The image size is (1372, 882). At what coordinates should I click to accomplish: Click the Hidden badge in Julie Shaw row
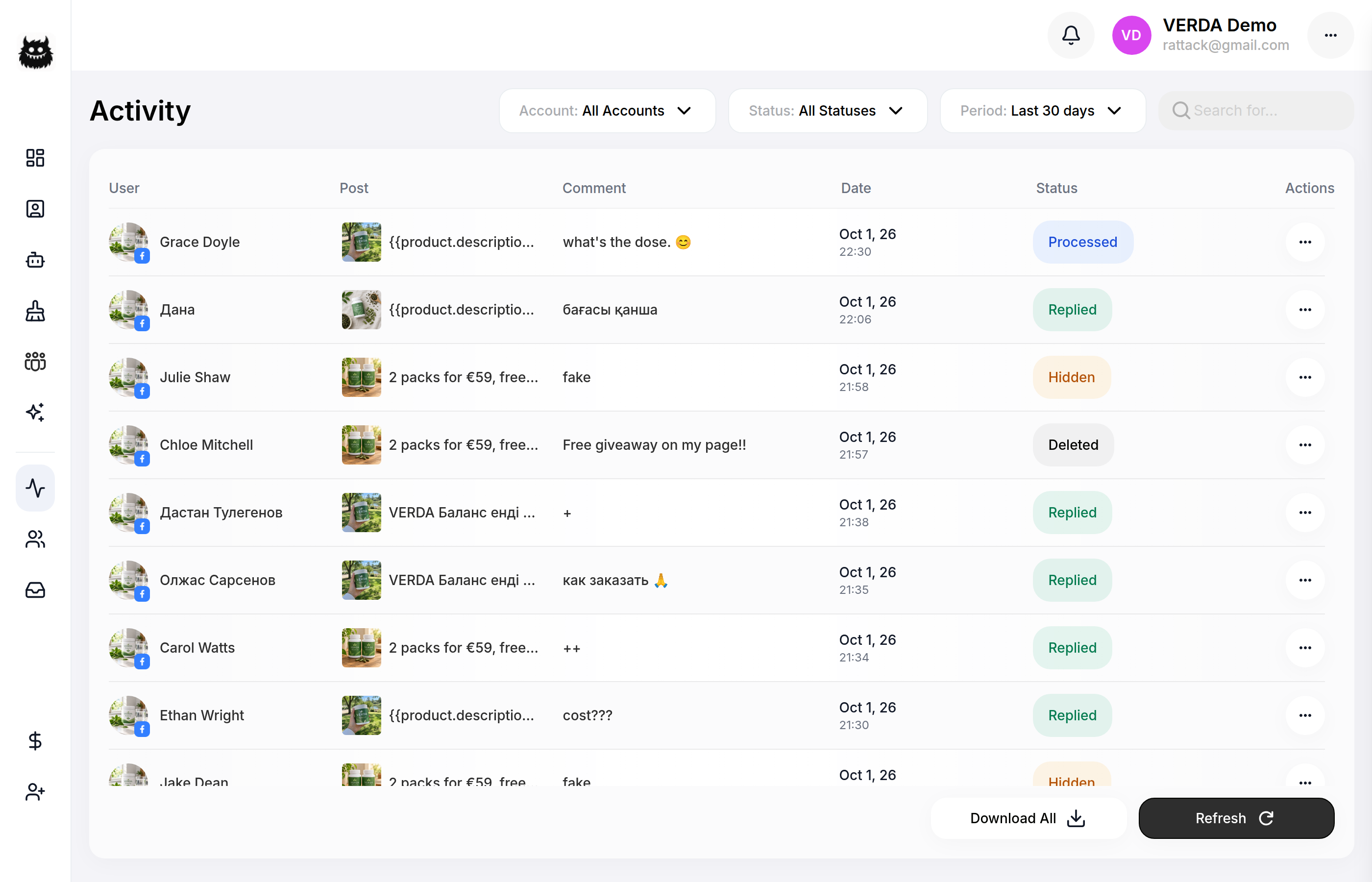(1071, 377)
